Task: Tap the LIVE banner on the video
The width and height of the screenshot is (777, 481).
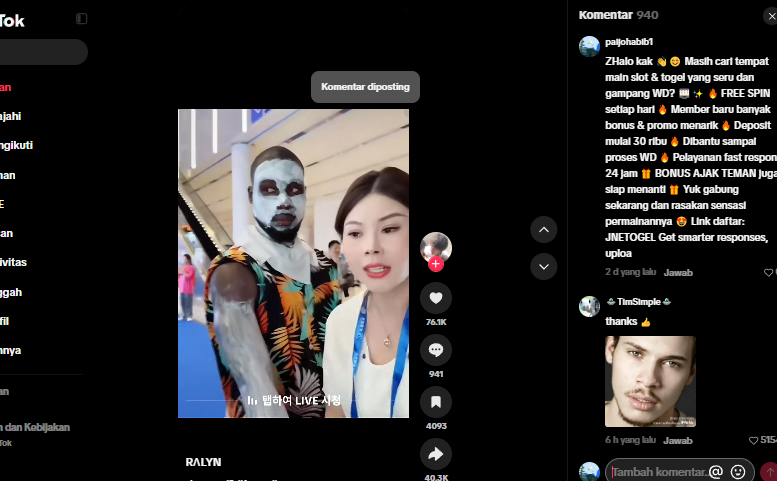Action: pyautogui.click(x=294, y=400)
